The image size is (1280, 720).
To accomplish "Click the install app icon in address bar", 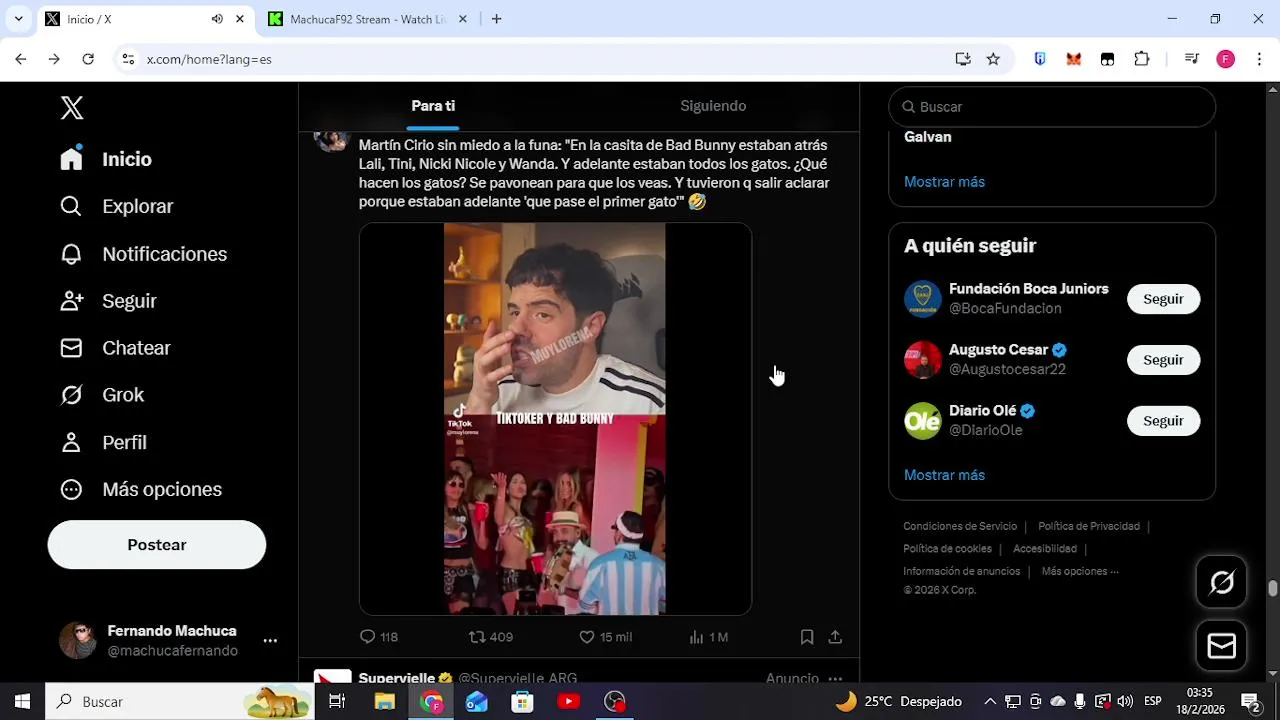I will point(963,59).
